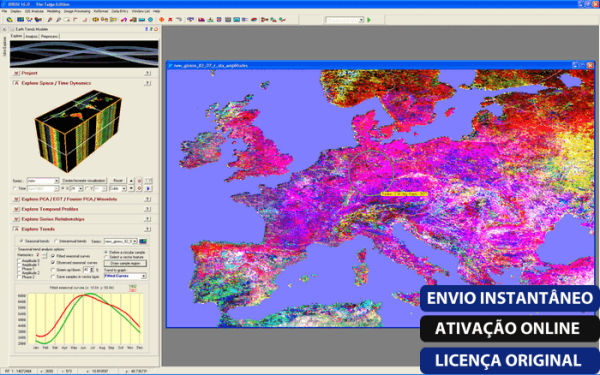Click the Green up/down percentage stepper

[91, 270]
